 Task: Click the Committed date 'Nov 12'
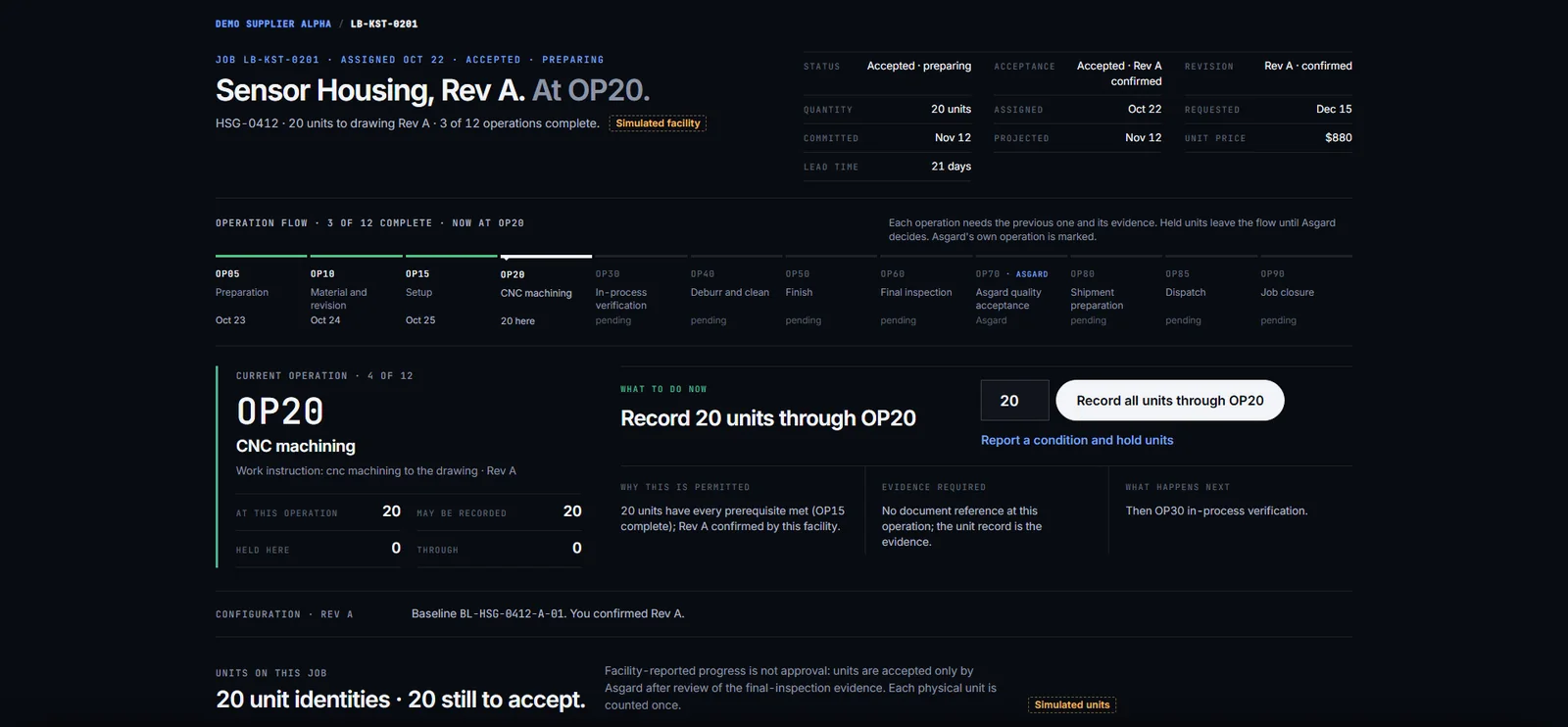tap(953, 137)
